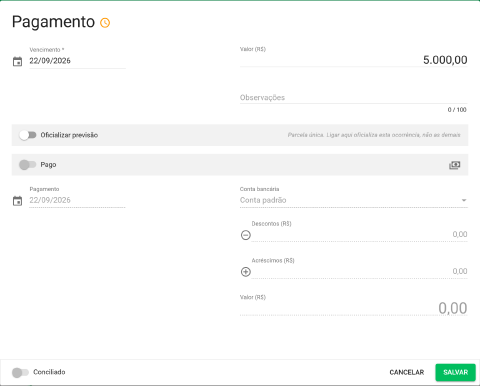The height and width of the screenshot is (386, 480).
Task: Click the Parcela única hint text
Action: coord(374,135)
